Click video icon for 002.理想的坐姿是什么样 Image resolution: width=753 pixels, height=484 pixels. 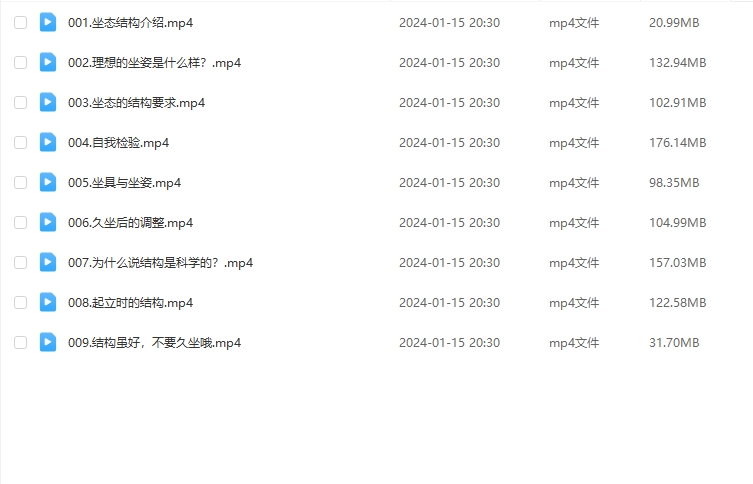pos(48,62)
